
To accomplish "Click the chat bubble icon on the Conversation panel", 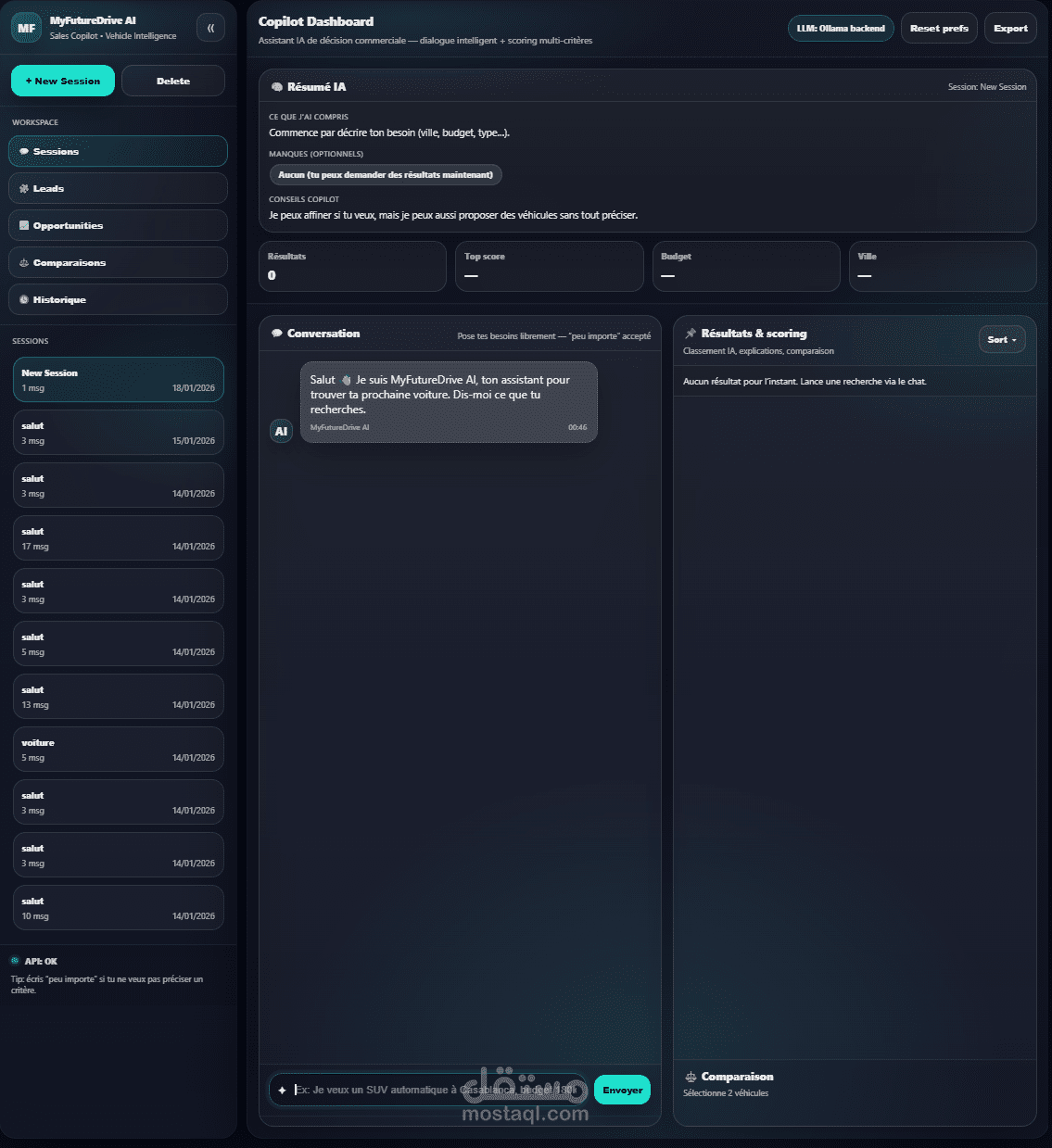I will click(276, 333).
